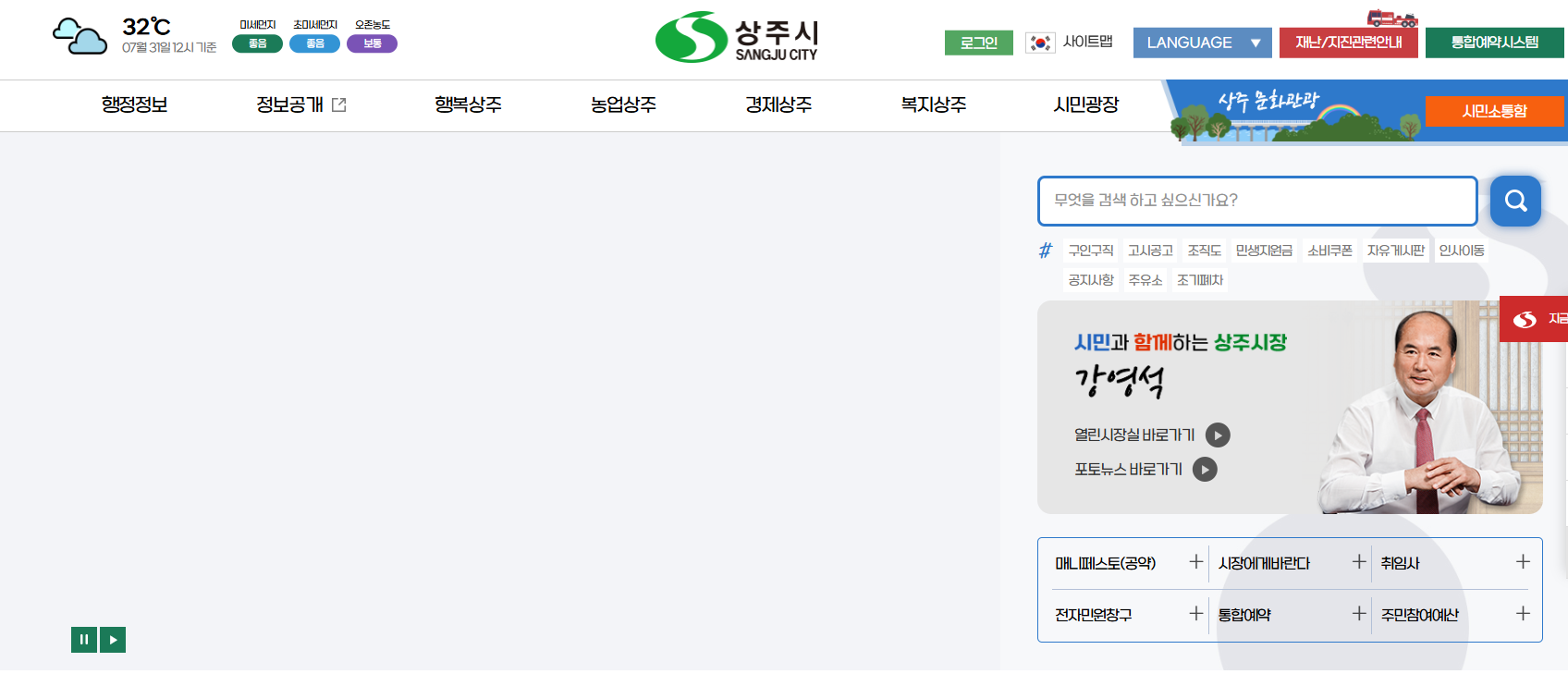Click 매니페스토(공약) label
This screenshot has height=674, width=1568.
1106,563
